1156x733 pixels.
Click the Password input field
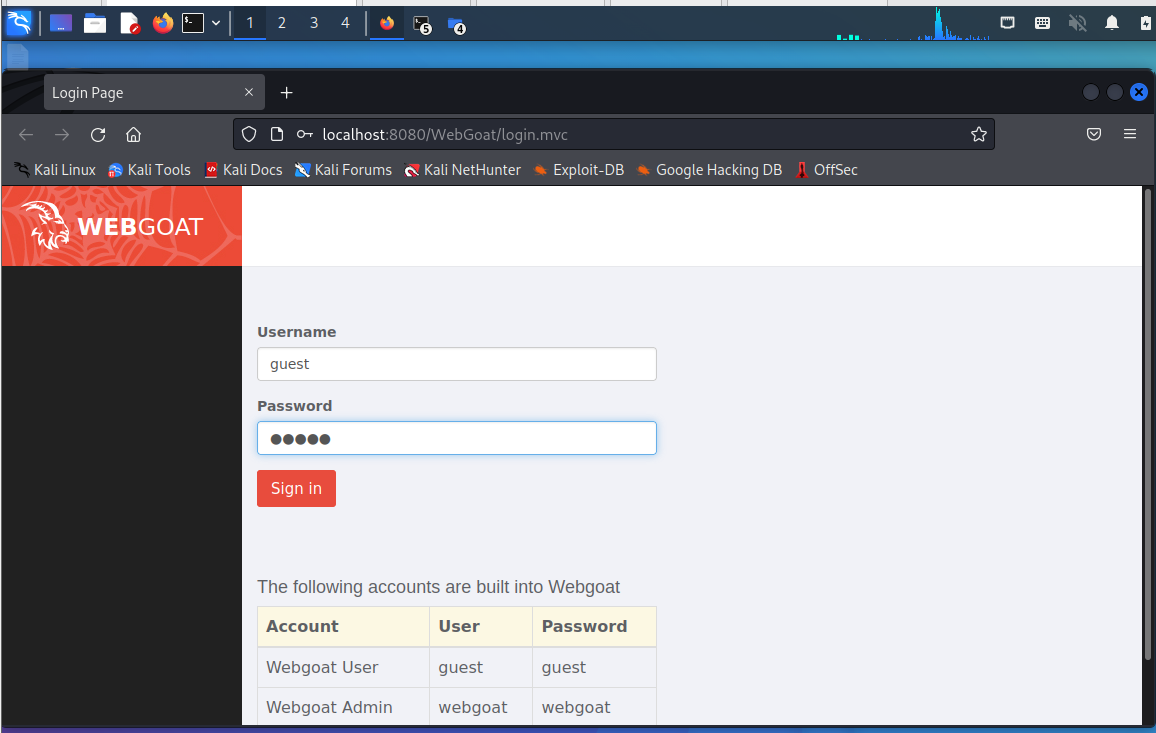(x=456, y=438)
